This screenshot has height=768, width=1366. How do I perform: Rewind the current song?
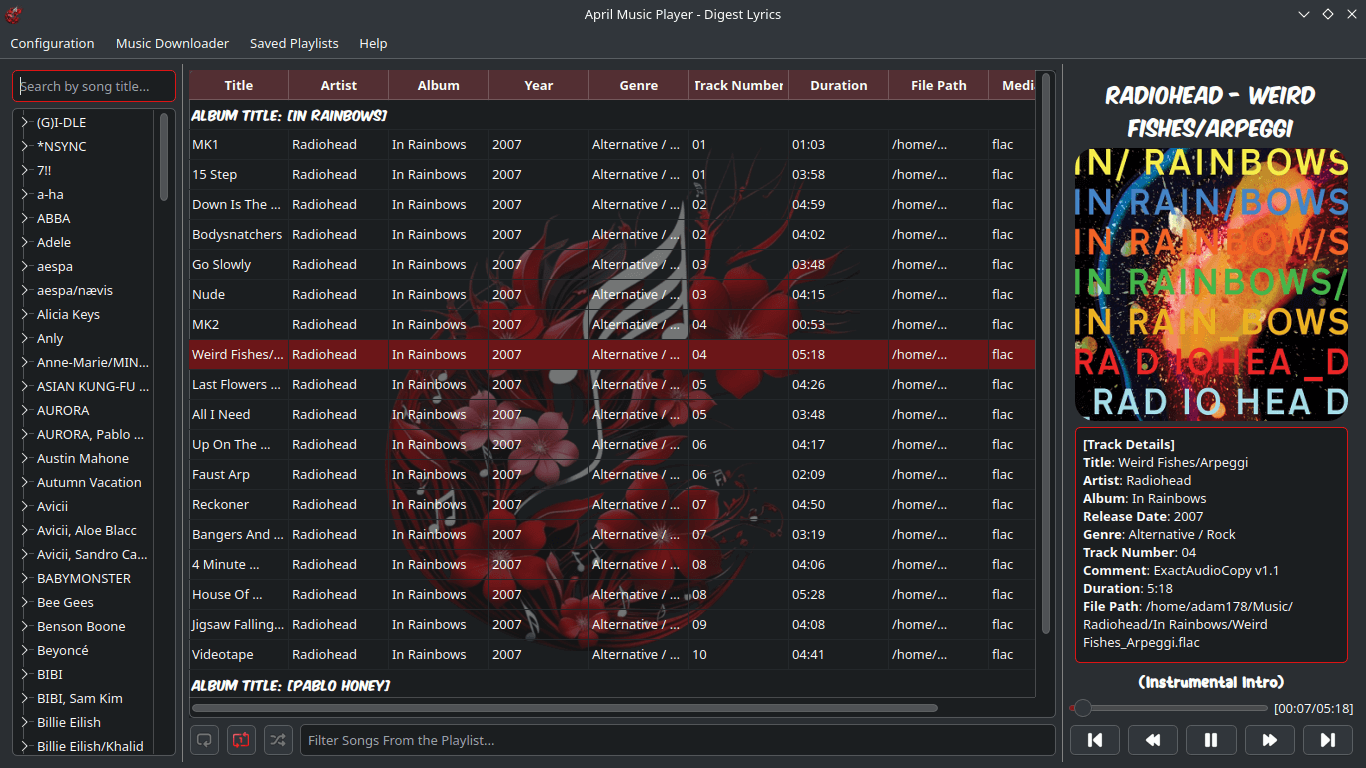click(x=1153, y=739)
